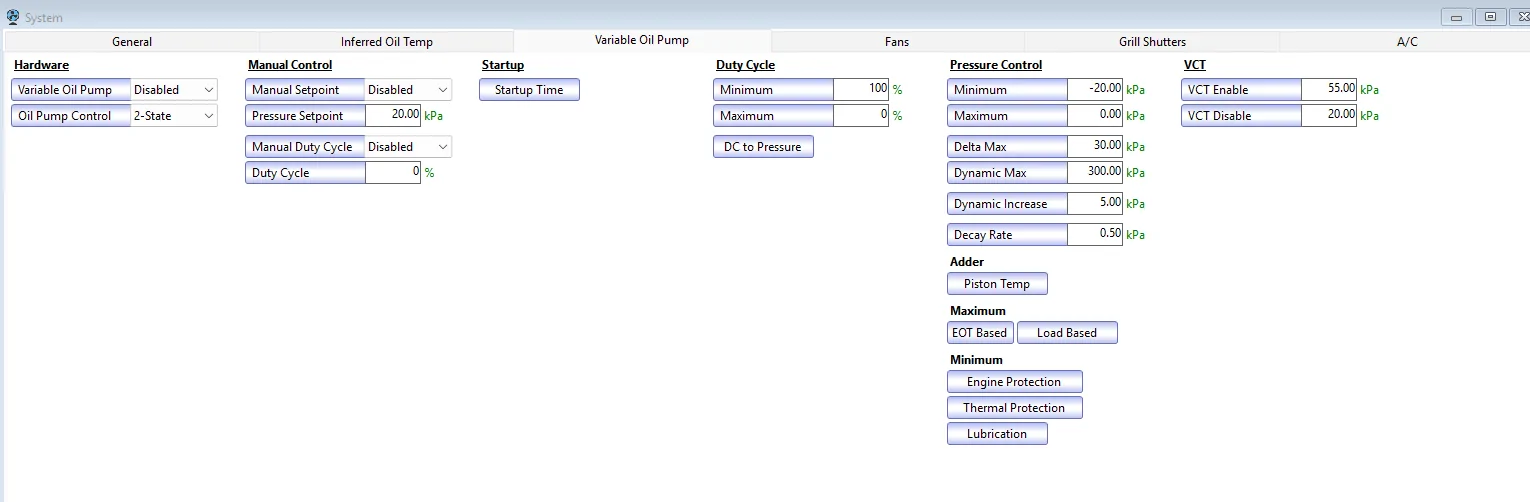Edit the Duty Cycle Maximum percent field
The width and height of the screenshot is (1530, 502).
861,116
